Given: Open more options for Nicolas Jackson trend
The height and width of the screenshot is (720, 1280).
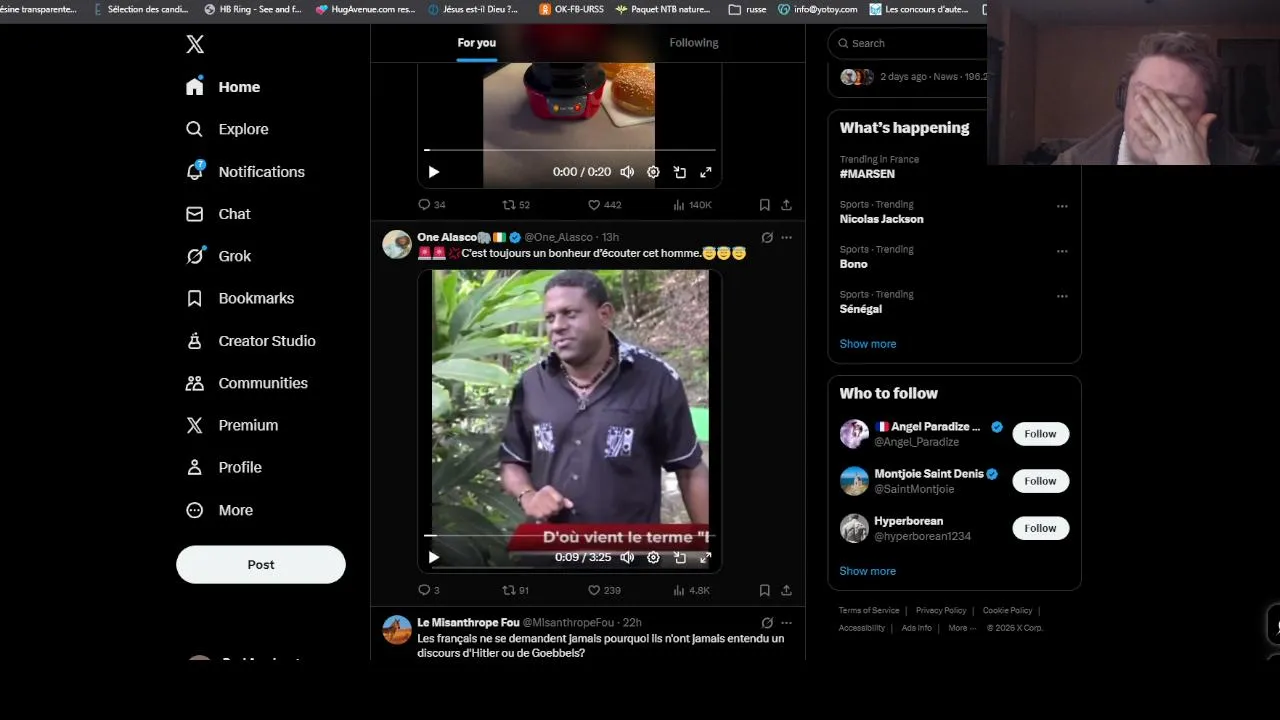Looking at the screenshot, I should point(1062,206).
